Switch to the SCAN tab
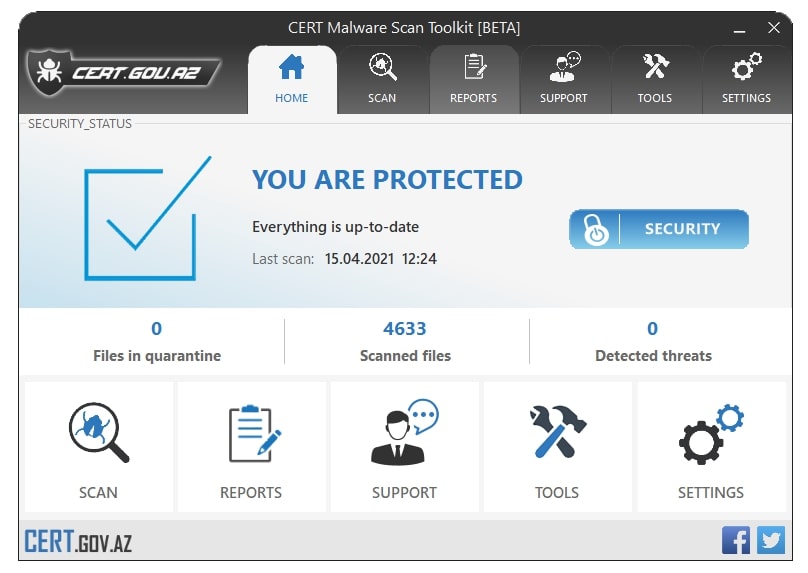This screenshot has width=808, height=573. click(x=382, y=80)
